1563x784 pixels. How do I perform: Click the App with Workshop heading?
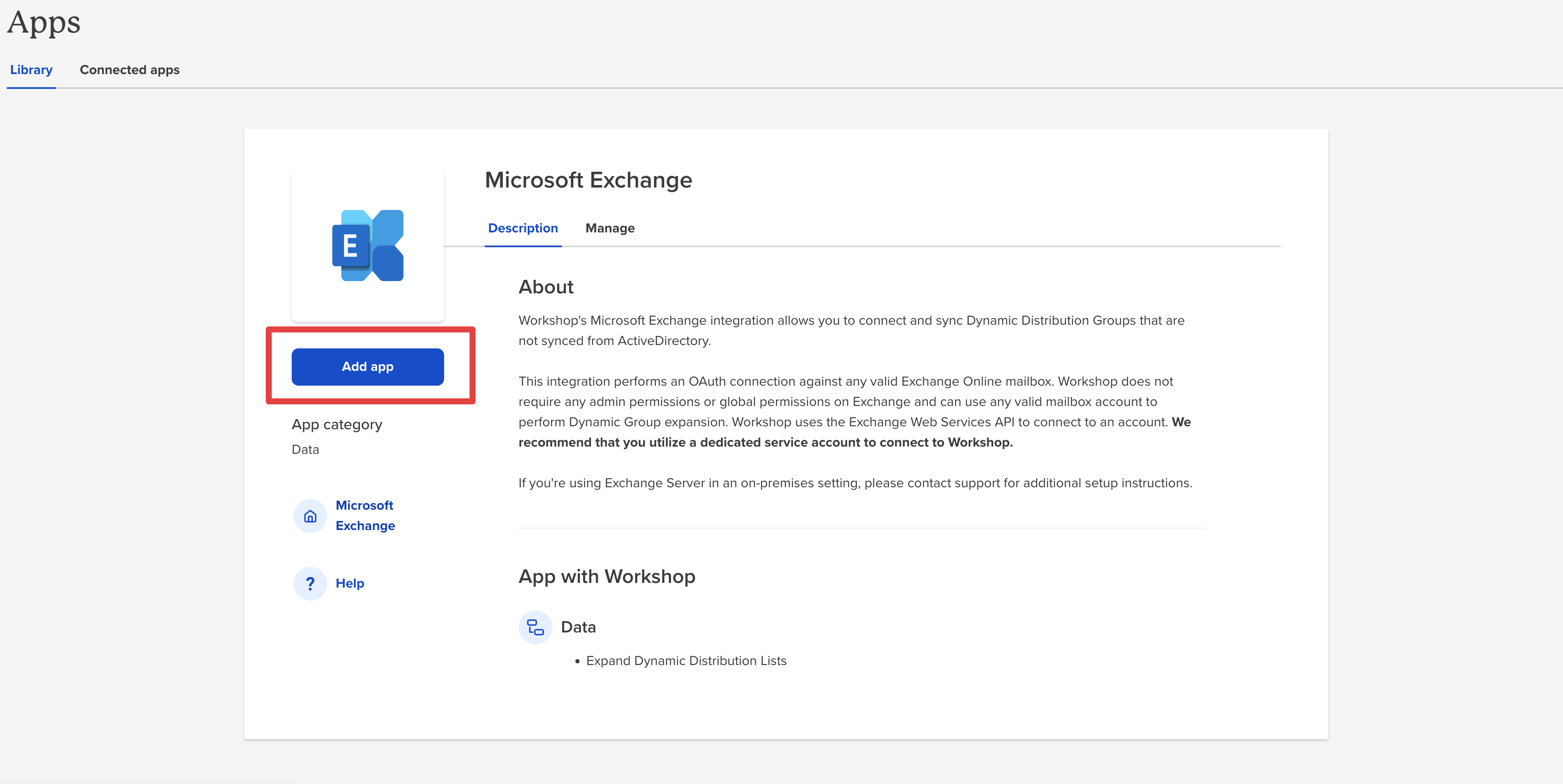point(607,576)
